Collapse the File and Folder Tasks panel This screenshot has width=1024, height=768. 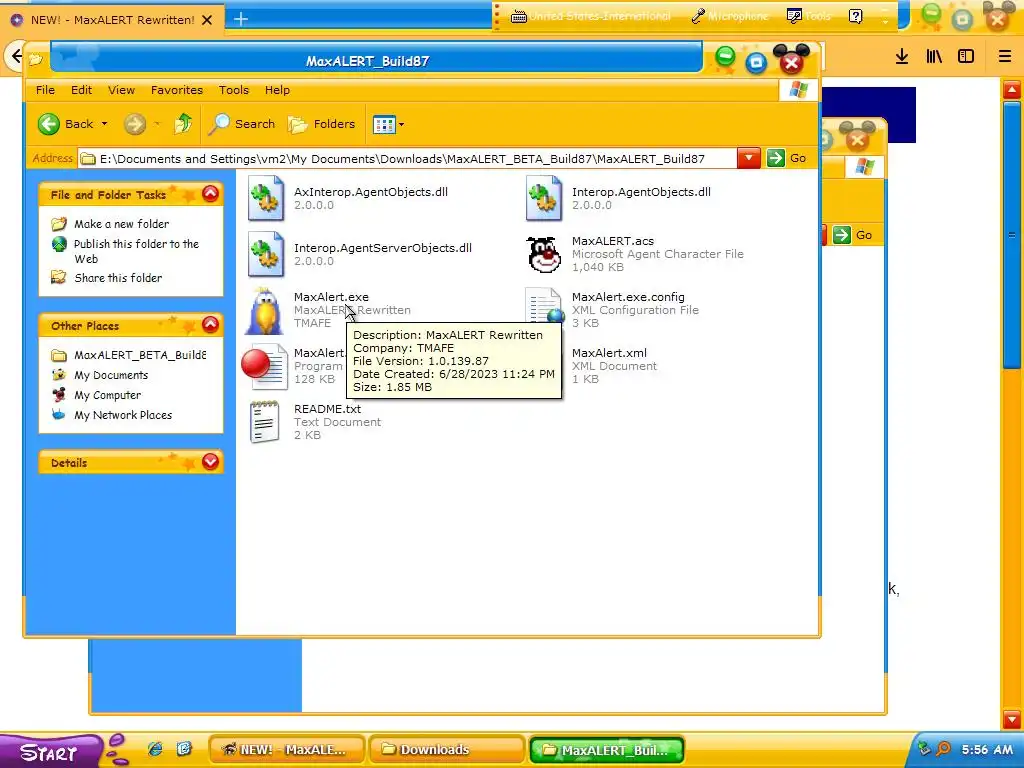click(210, 193)
